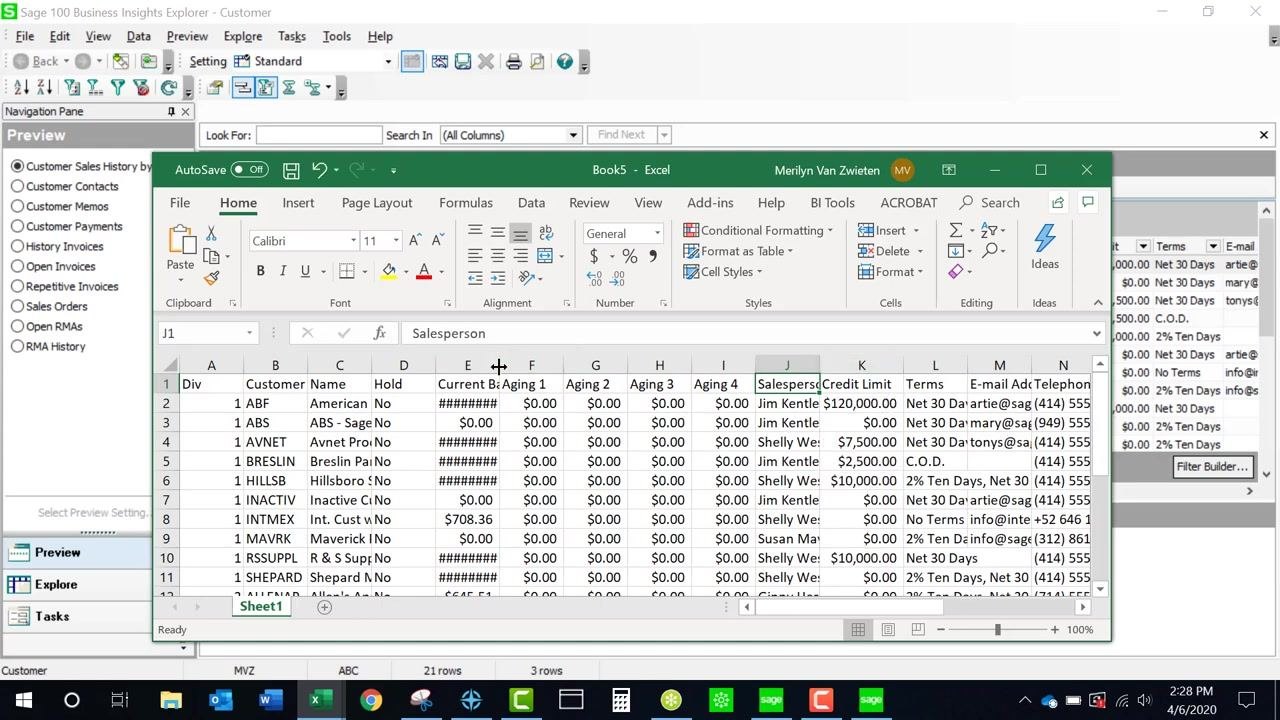Click the Sage Help question mark icon
Viewport: 1280px width, 720px height.
565,62
